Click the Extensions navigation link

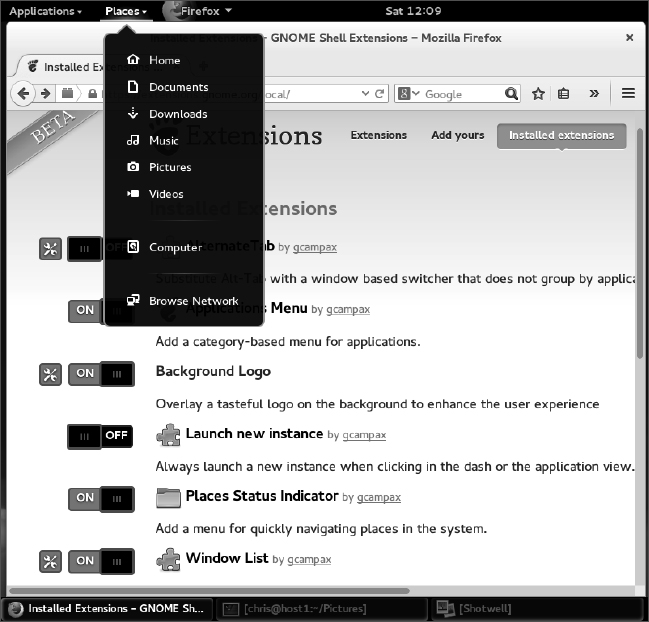[x=379, y=135]
